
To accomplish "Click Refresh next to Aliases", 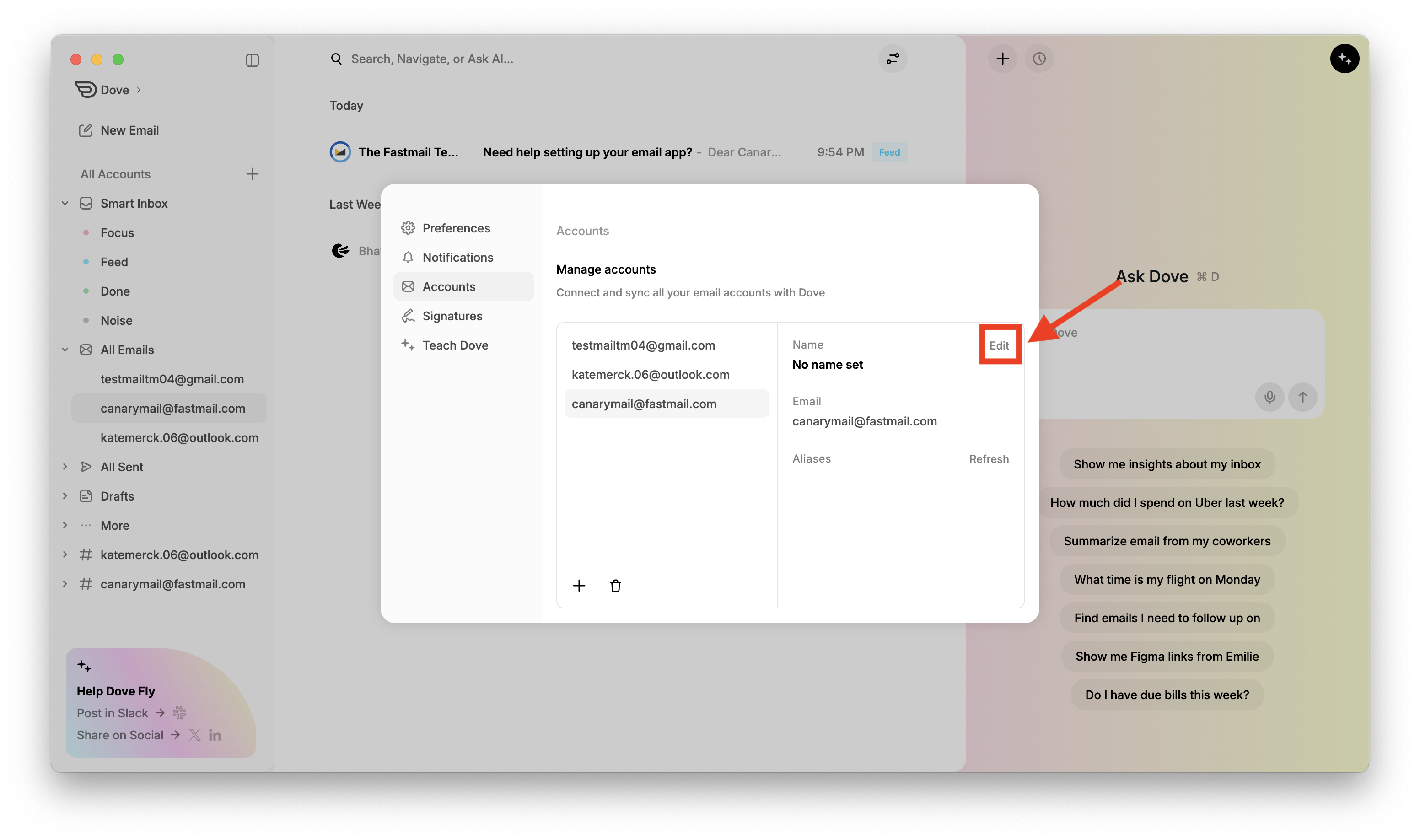I will pyautogui.click(x=988, y=459).
